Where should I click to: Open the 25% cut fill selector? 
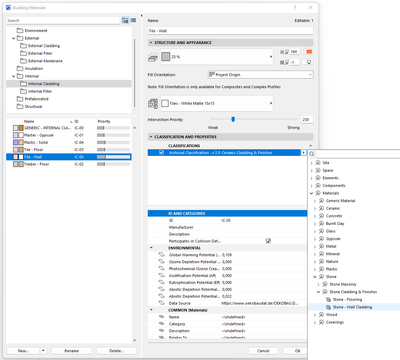tap(217, 57)
